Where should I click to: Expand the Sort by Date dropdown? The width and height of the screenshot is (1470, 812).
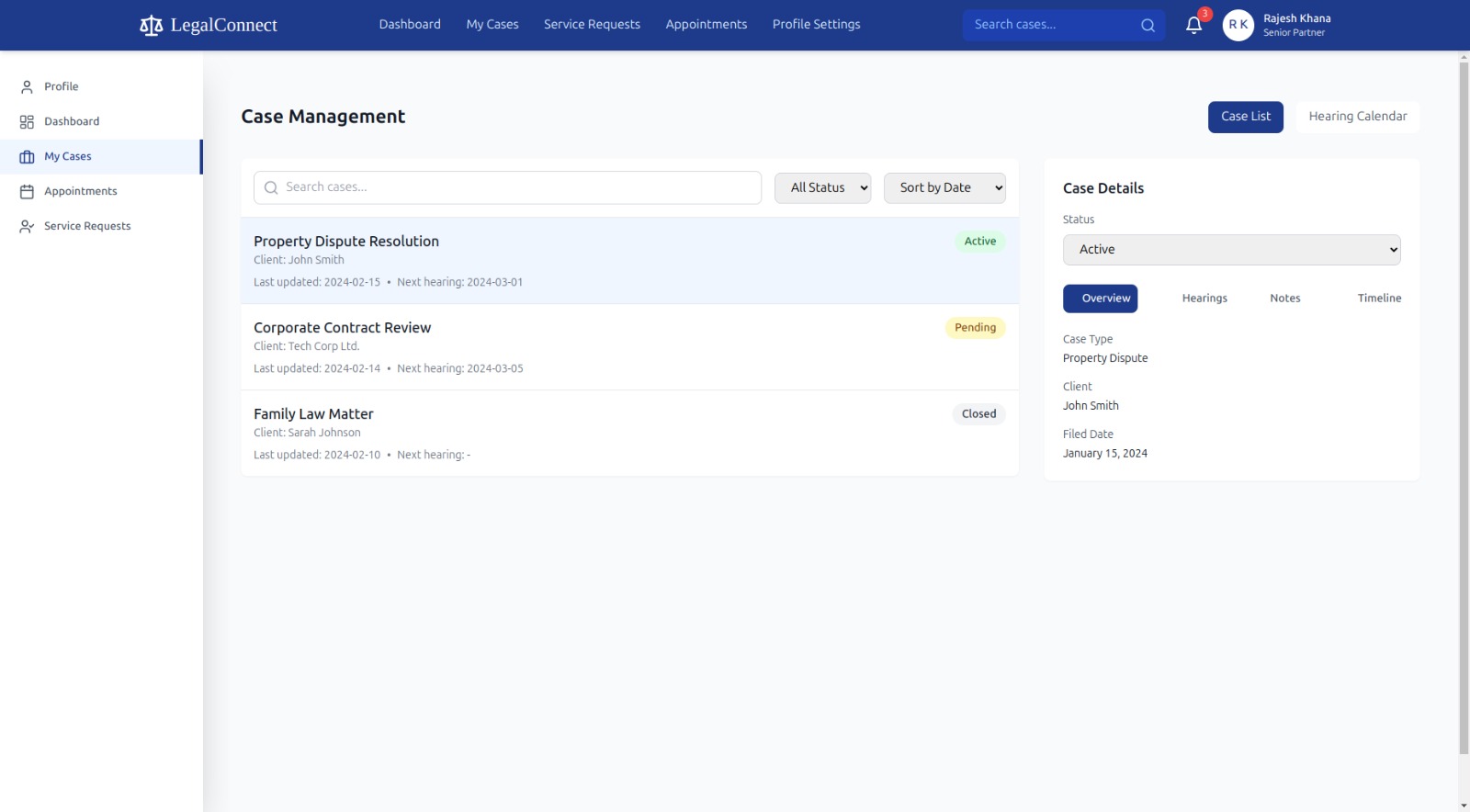[944, 187]
